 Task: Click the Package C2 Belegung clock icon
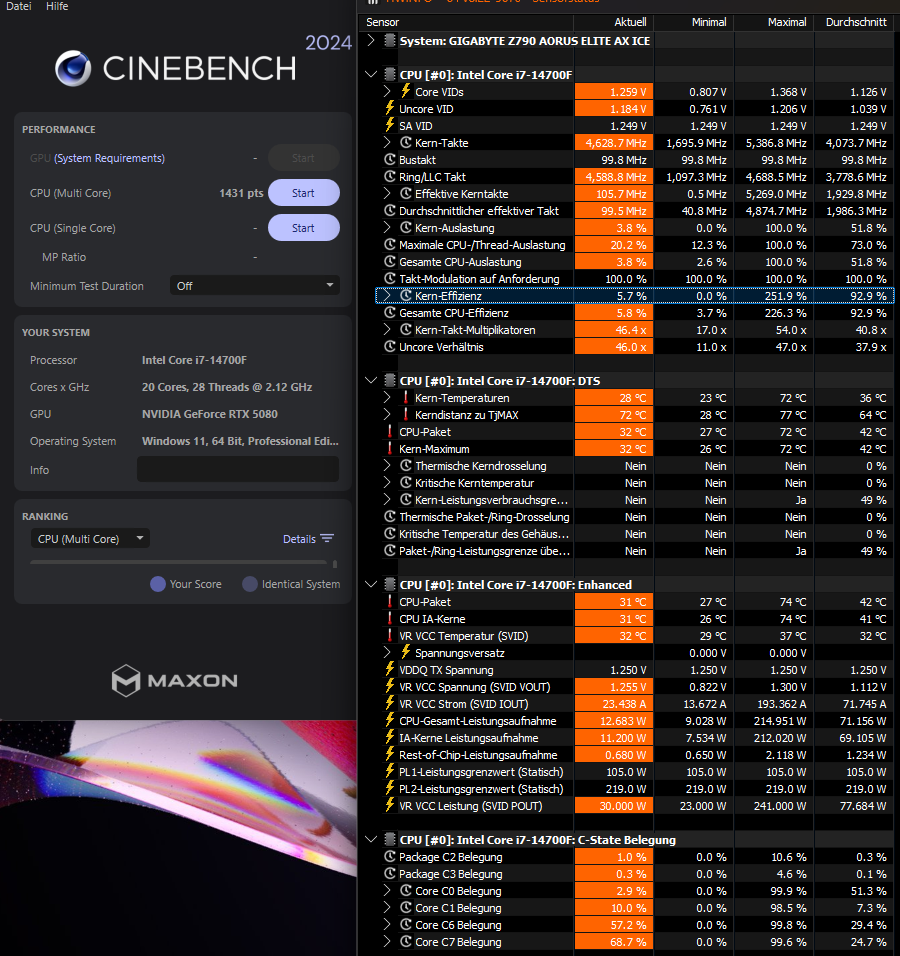tap(390, 857)
